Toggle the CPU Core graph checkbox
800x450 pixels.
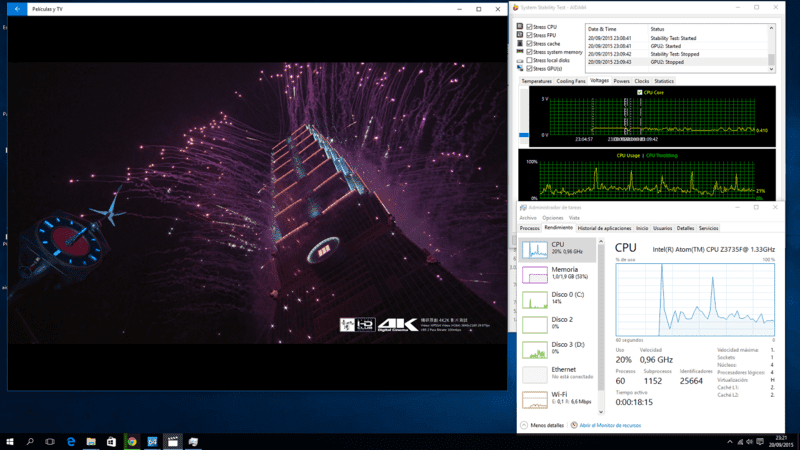click(639, 92)
